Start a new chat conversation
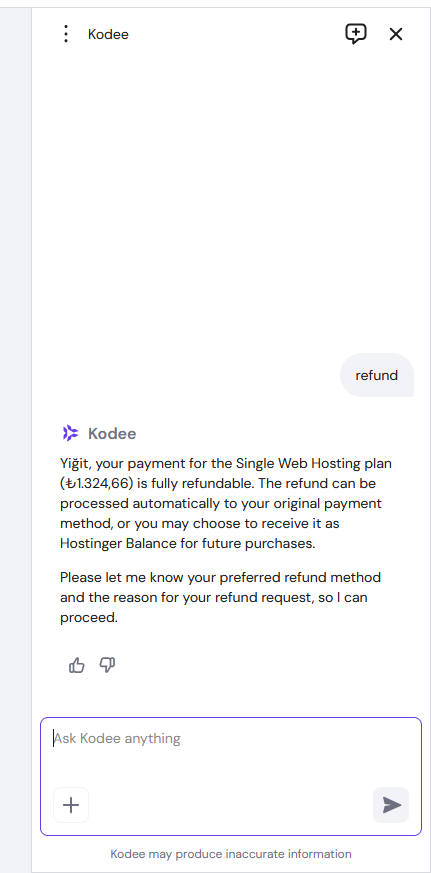This screenshot has width=431, height=873. click(x=356, y=35)
